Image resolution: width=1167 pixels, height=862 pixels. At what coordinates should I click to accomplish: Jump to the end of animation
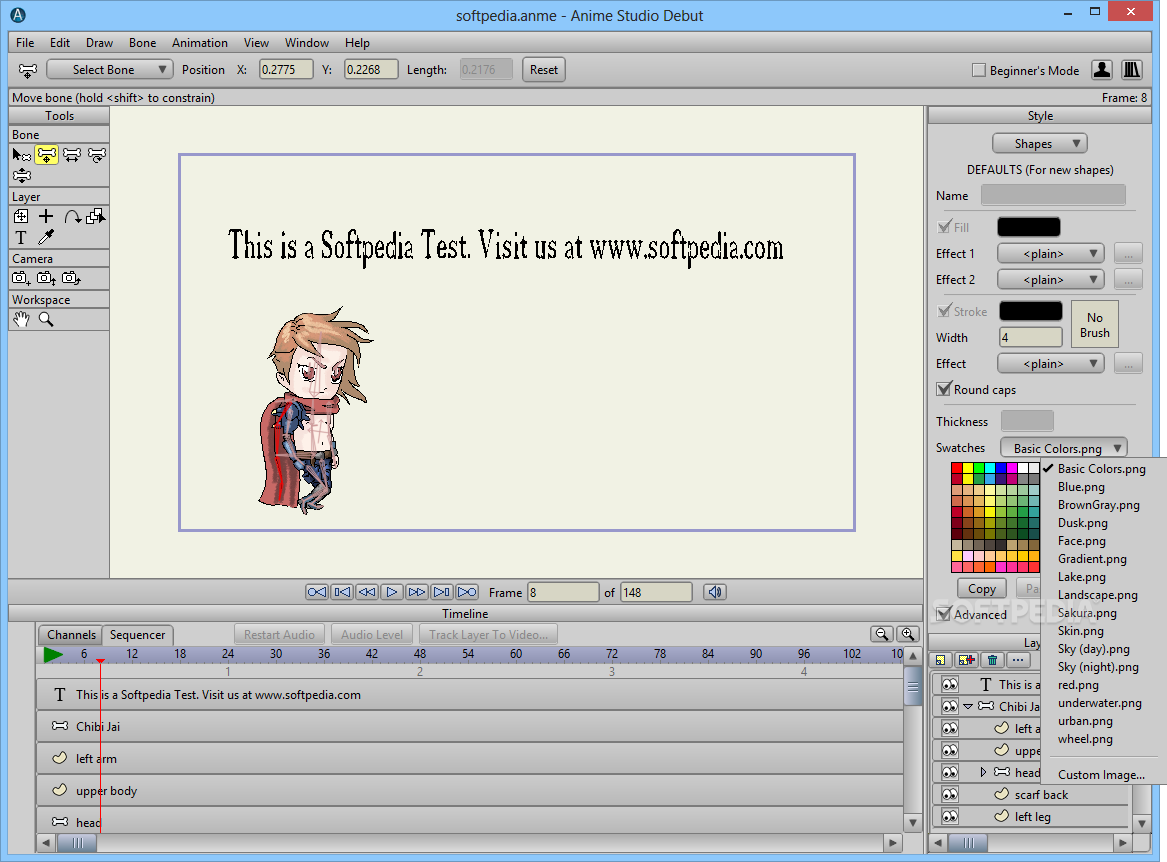[x=467, y=593]
